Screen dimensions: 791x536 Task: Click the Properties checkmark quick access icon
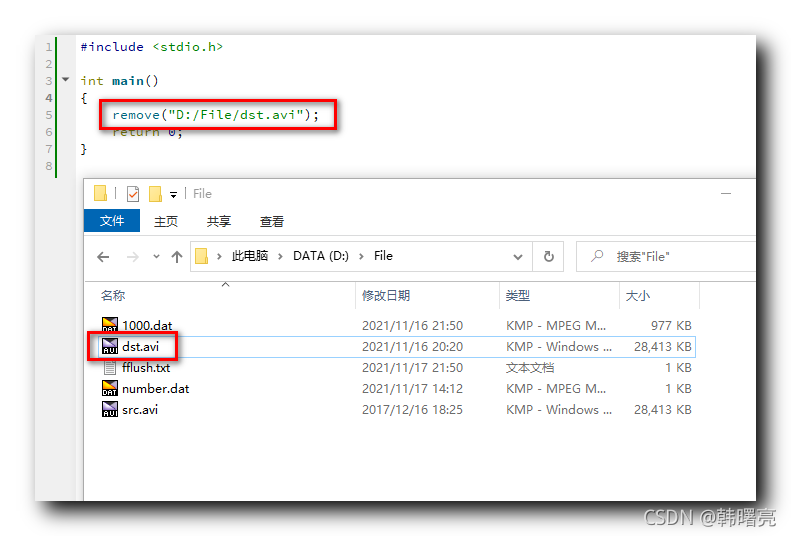click(x=133, y=194)
